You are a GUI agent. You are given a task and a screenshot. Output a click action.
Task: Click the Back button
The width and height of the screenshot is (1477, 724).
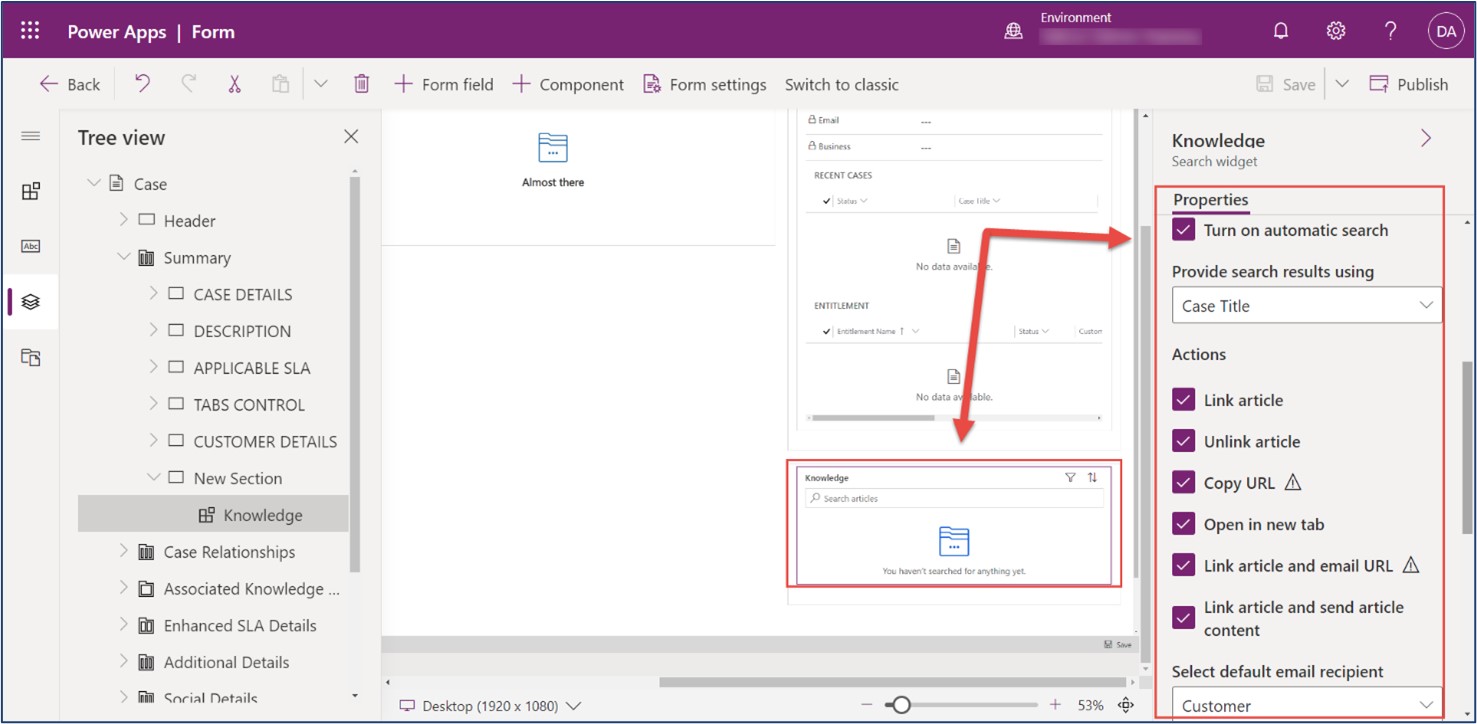pos(70,84)
